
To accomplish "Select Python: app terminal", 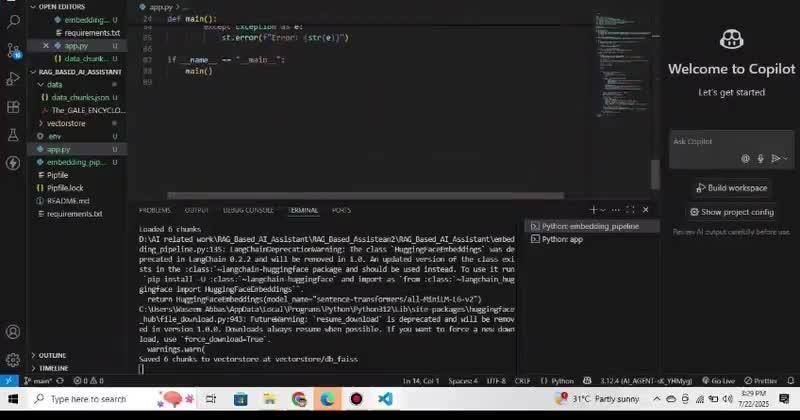I will click(x=592, y=239).
